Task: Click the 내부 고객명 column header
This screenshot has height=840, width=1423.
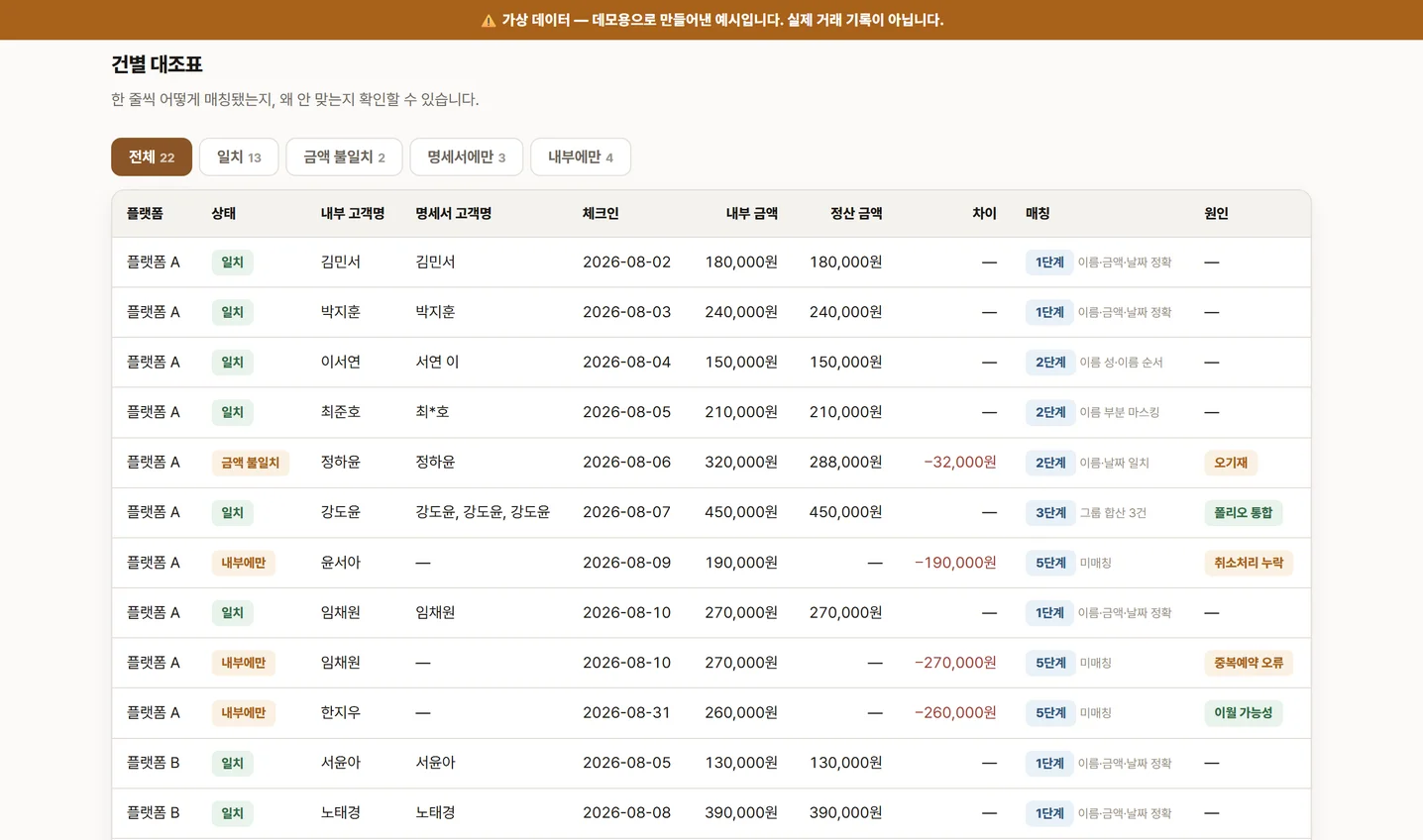Action: (353, 213)
